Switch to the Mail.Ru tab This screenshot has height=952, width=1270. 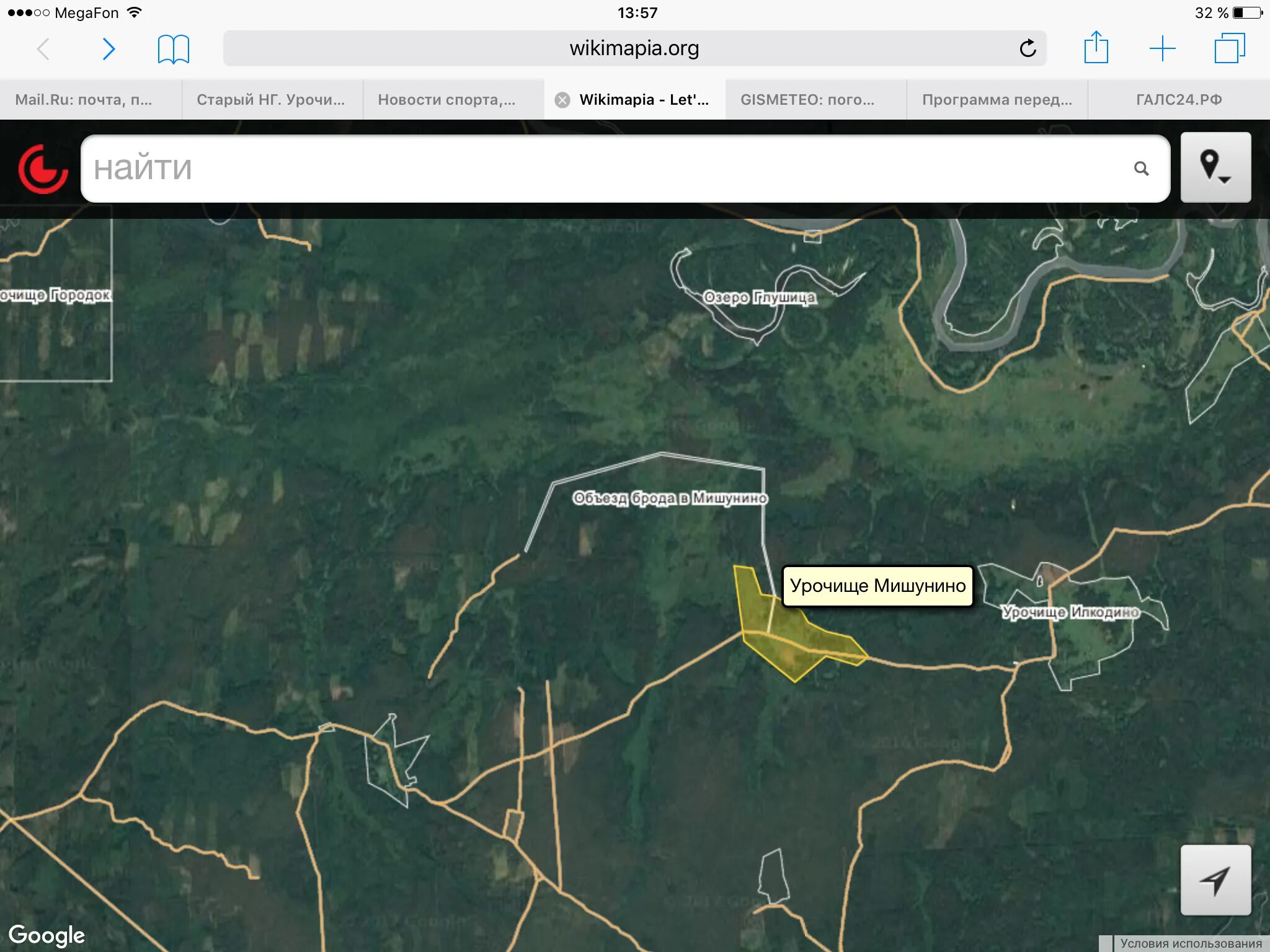point(84,100)
